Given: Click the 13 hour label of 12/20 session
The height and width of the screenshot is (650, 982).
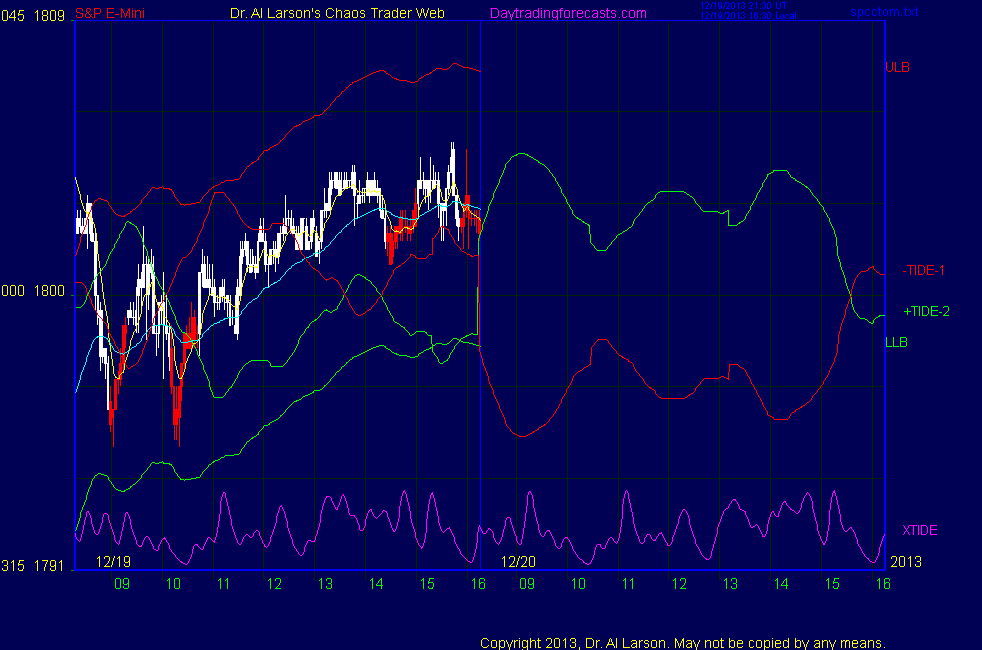Looking at the screenshot, I should (x=730, y=584).
